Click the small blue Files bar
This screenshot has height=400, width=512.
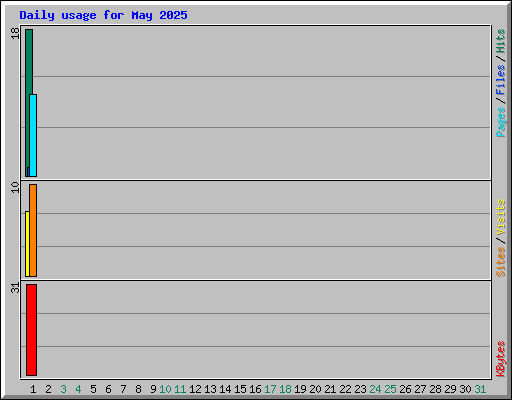(28, 172)
